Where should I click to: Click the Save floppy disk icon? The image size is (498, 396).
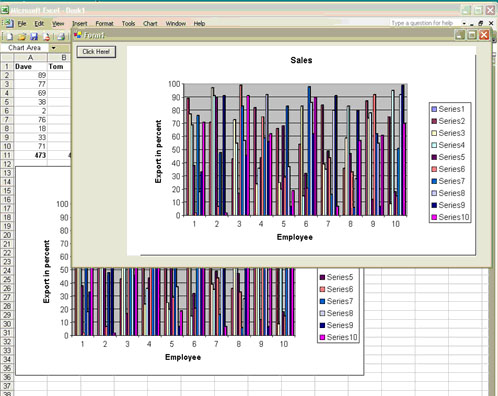click(34, 36)
